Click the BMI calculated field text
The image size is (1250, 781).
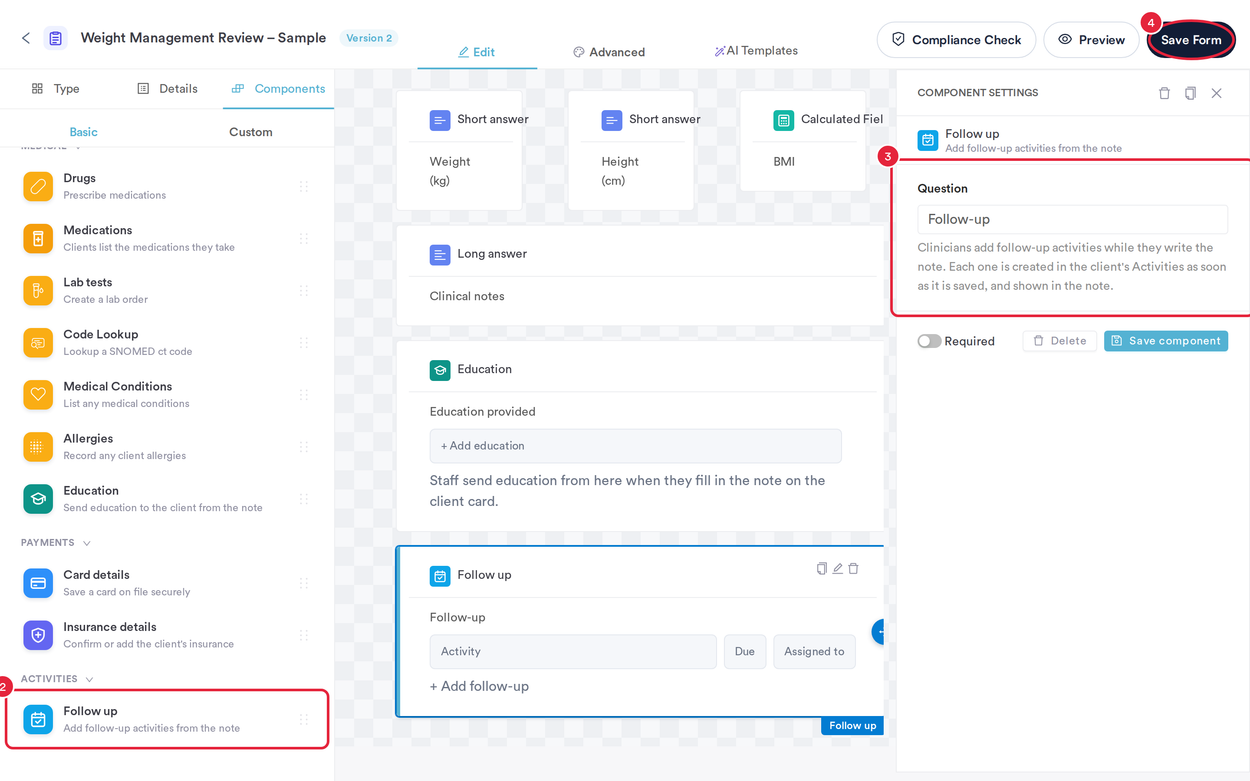(x=784, y=161)
